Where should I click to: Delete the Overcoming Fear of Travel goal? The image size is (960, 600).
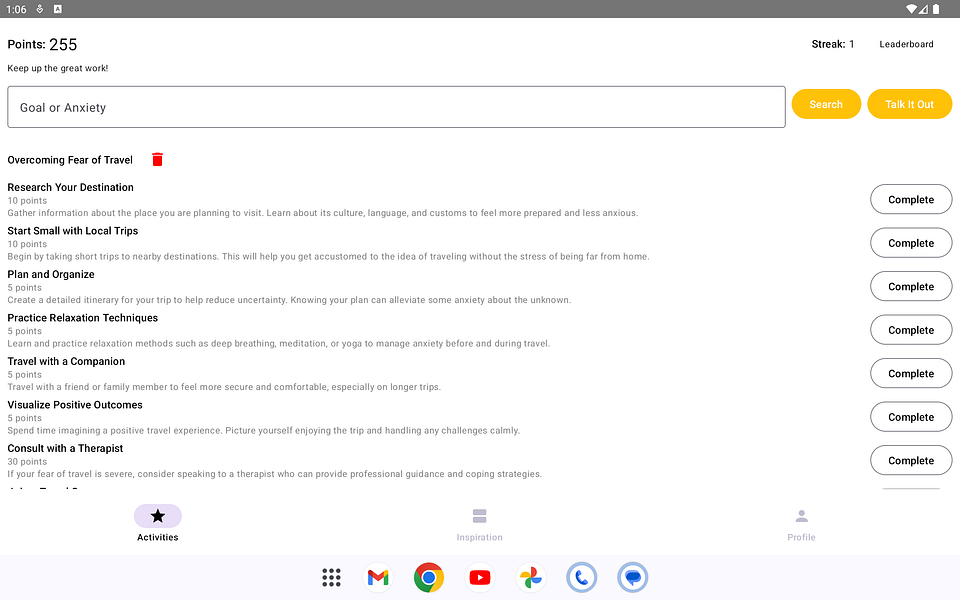157,160
